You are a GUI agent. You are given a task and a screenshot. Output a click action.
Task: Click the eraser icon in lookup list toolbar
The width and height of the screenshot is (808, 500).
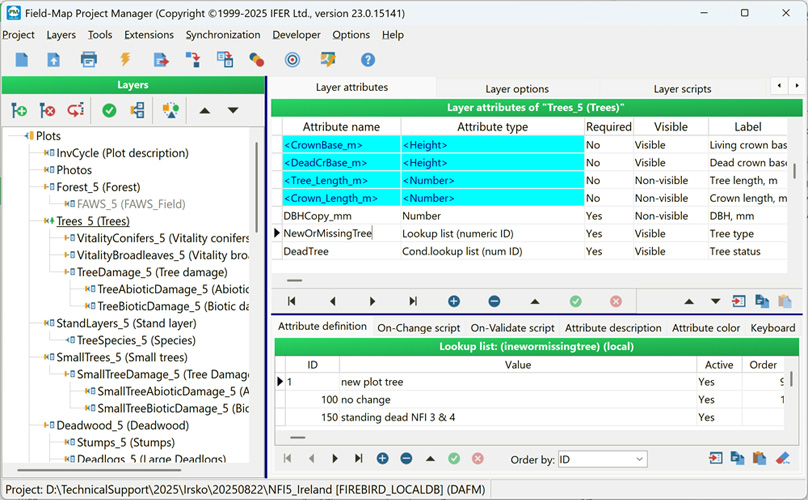[783, 458]
